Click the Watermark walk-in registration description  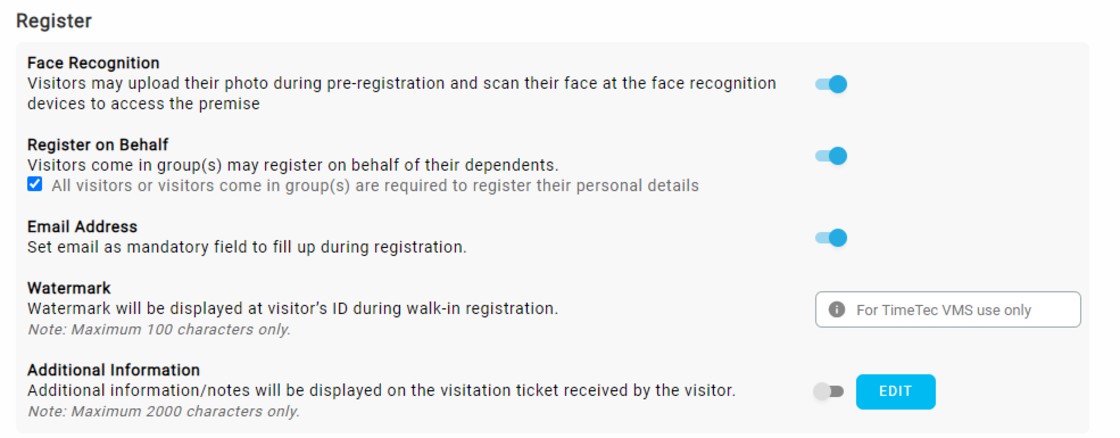click(292, 309)
